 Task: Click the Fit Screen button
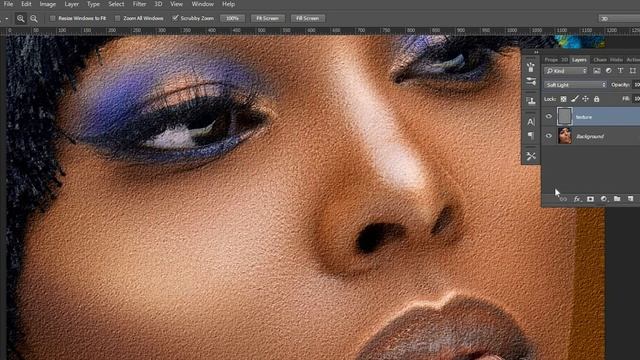point(267,18)
